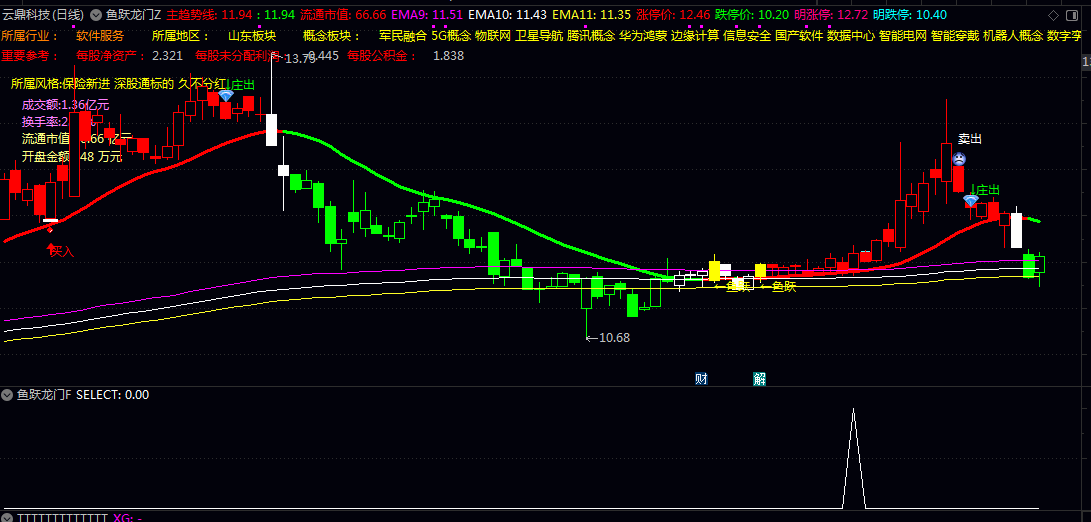Screen dimensions: 1091x522
Task: Click the 主趋势线 11.94 value
Action: pos(210,15)
